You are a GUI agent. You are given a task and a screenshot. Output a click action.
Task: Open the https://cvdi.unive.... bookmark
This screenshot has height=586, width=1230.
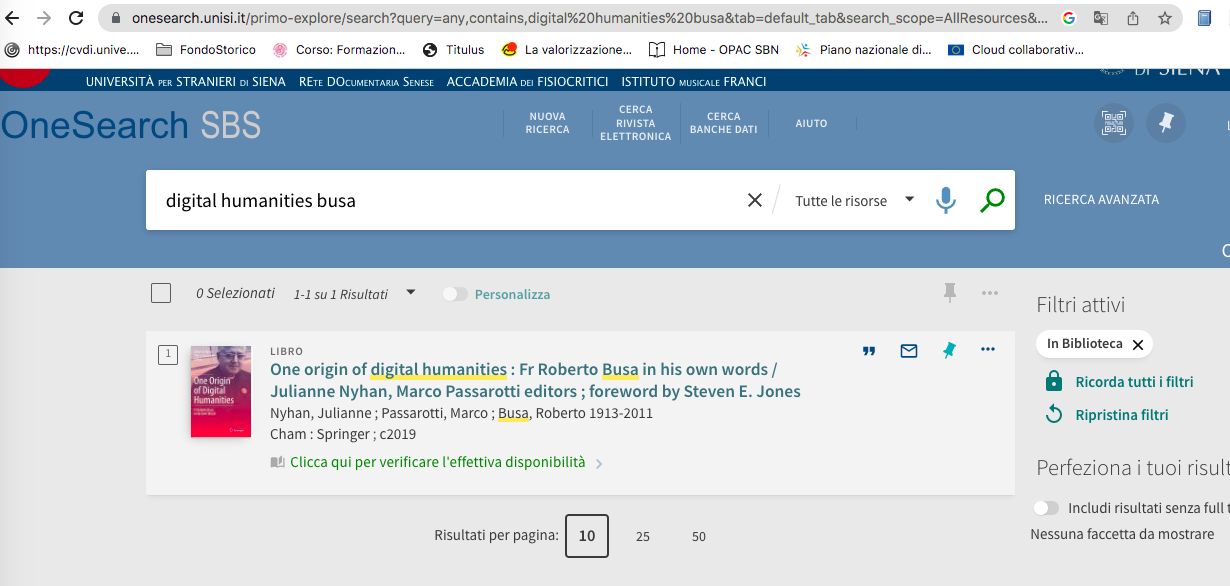(72, 49)
